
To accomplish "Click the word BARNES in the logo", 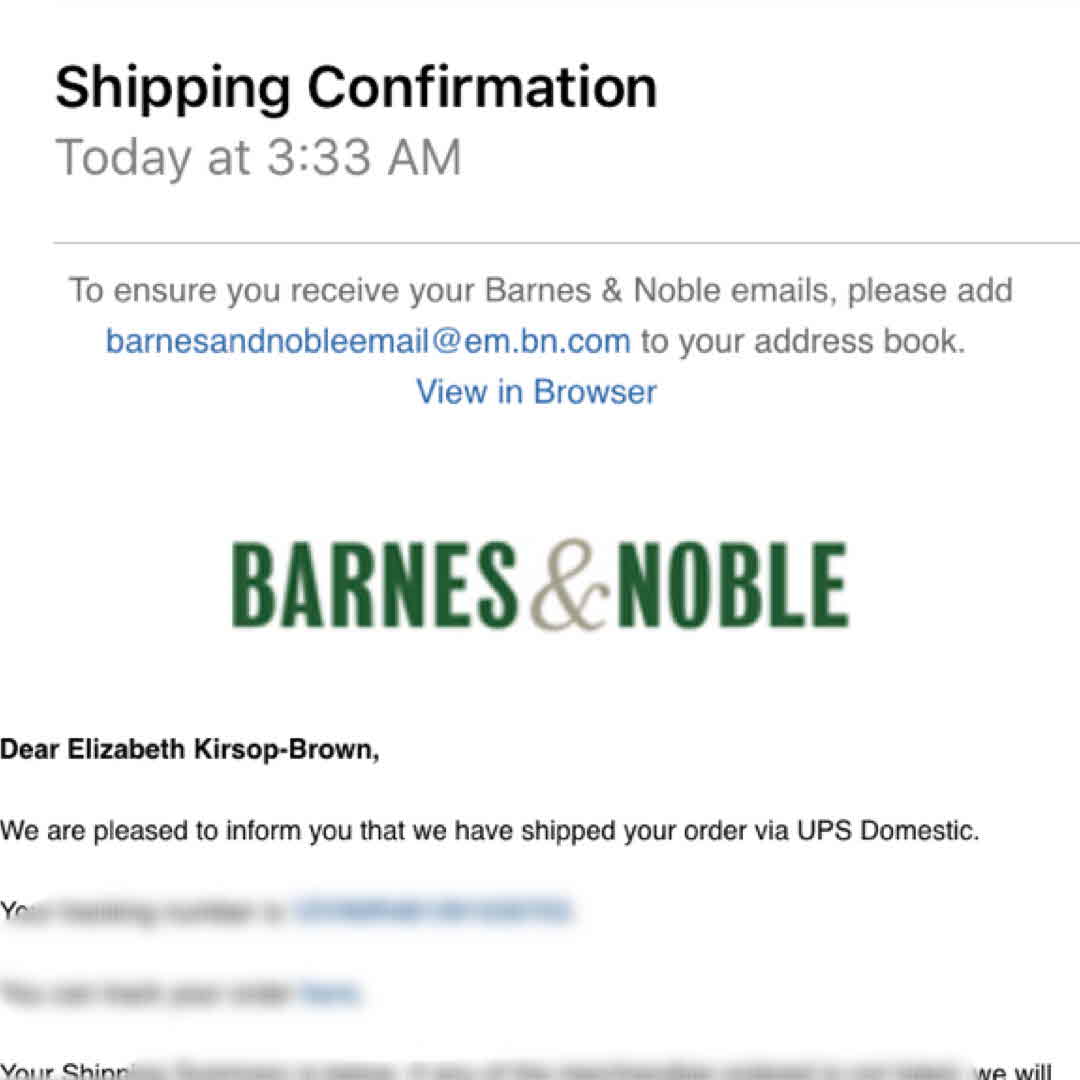I will (x=374, y=584).
